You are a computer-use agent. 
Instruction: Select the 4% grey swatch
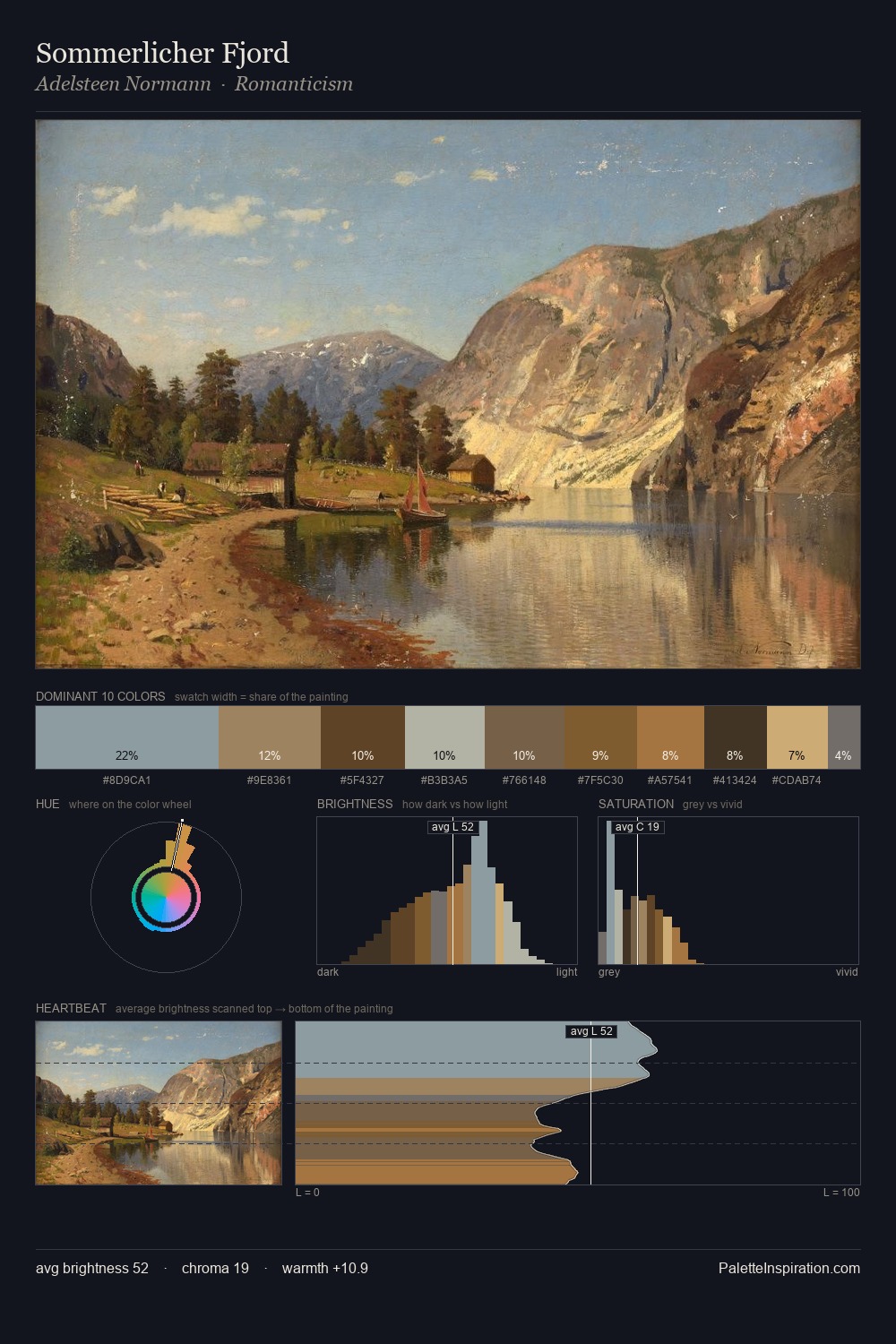pos(844,737)
